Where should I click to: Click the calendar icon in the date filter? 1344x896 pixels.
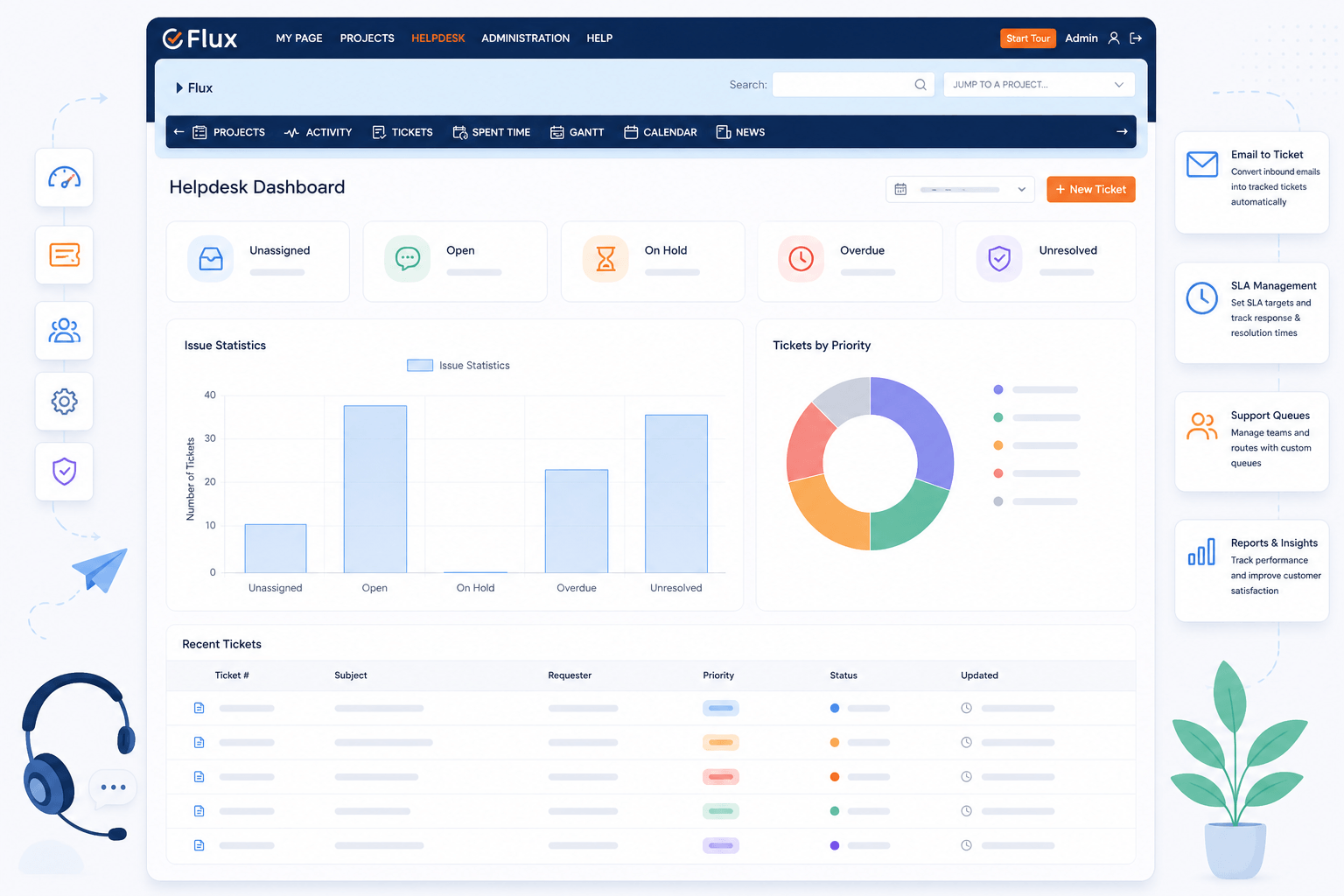pyautogui.click(x=900, y=190)
